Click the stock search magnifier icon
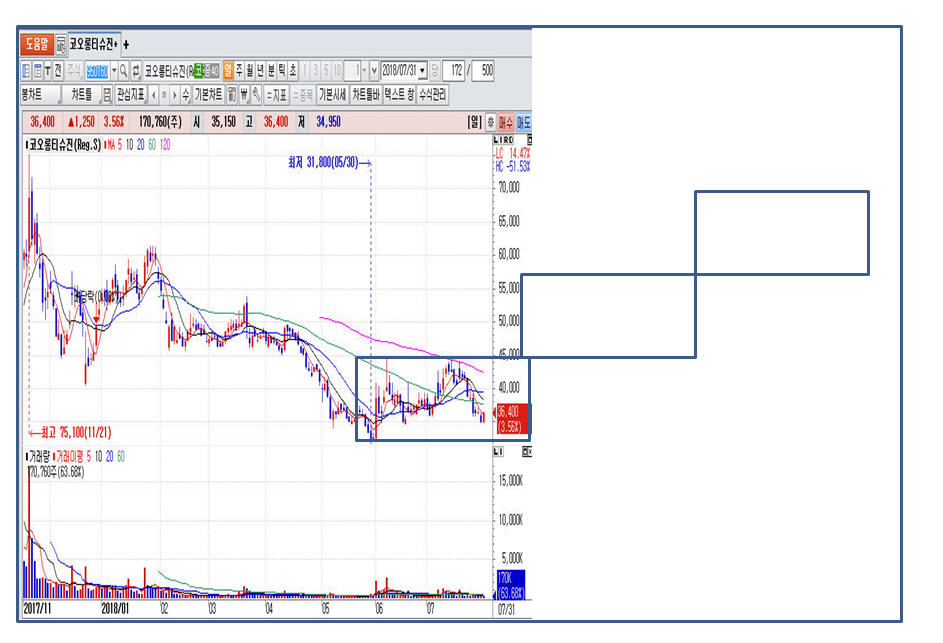Viewport: 943px width, 643px height. pyautogui.click(x=123, y=71)
